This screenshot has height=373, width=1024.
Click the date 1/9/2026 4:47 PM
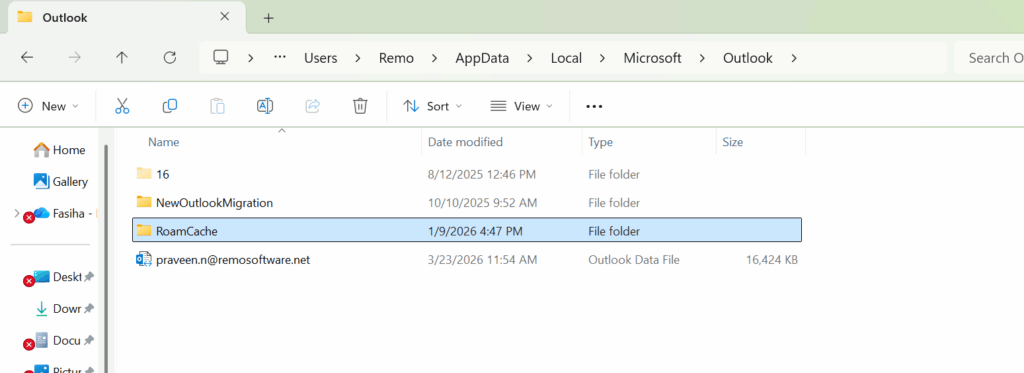[475, 231]
